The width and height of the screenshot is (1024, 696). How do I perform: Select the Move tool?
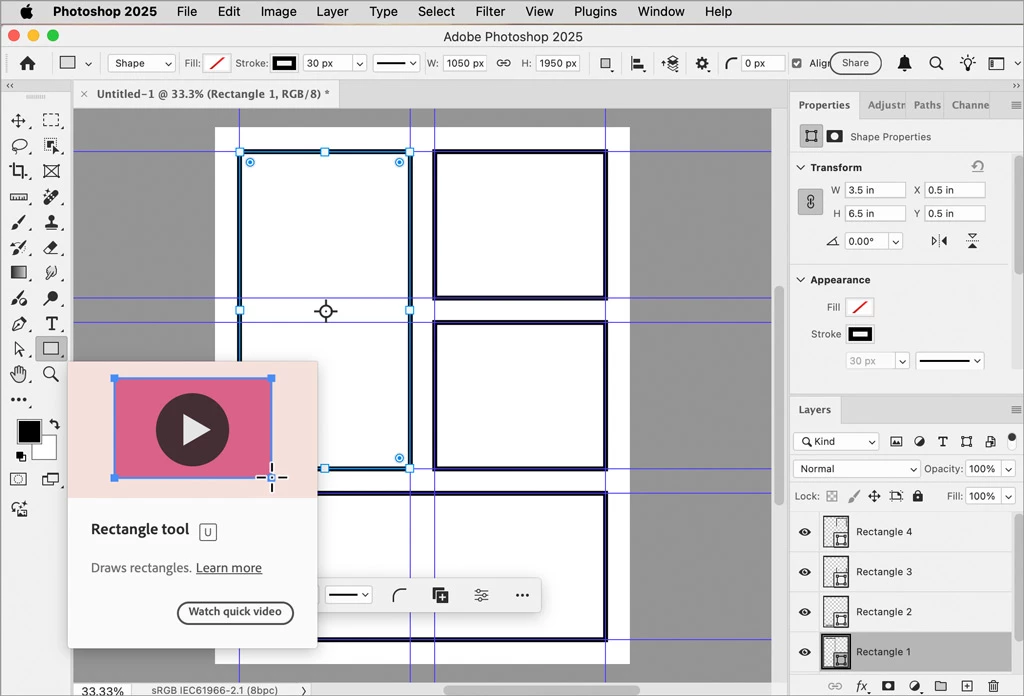tap(18, 121)
